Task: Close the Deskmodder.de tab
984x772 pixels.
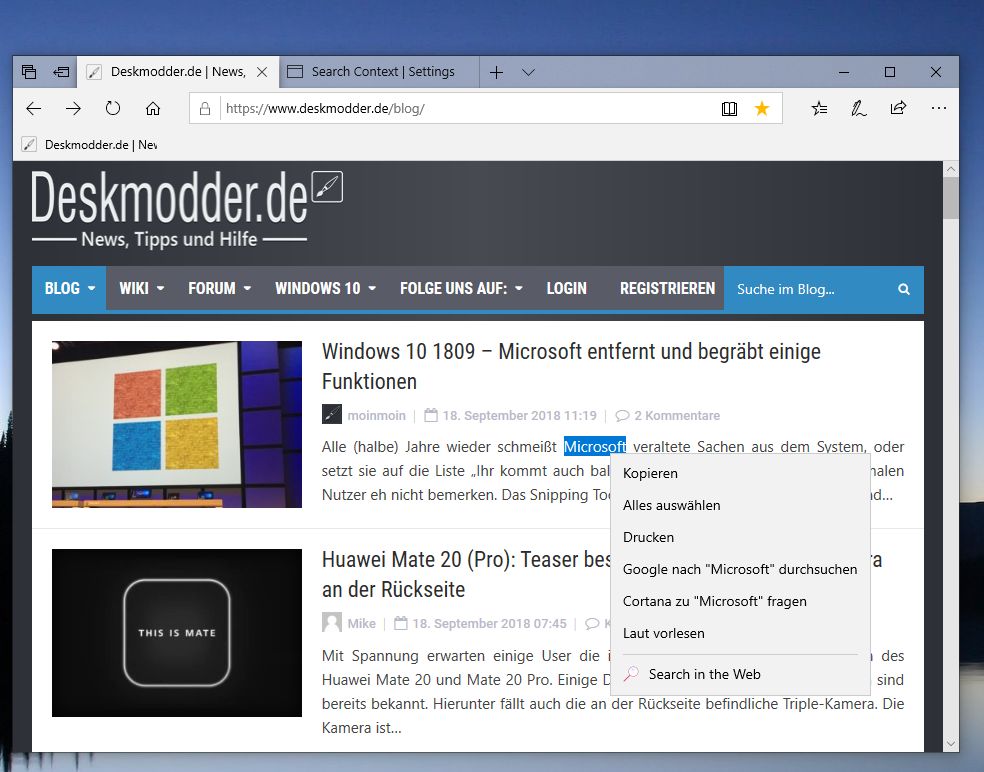Action: point(262,72)
